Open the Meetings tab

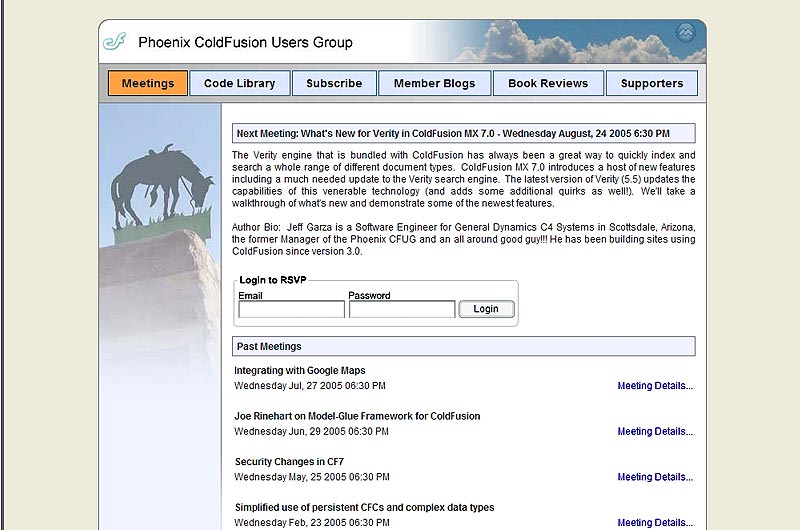click(148, 83)
